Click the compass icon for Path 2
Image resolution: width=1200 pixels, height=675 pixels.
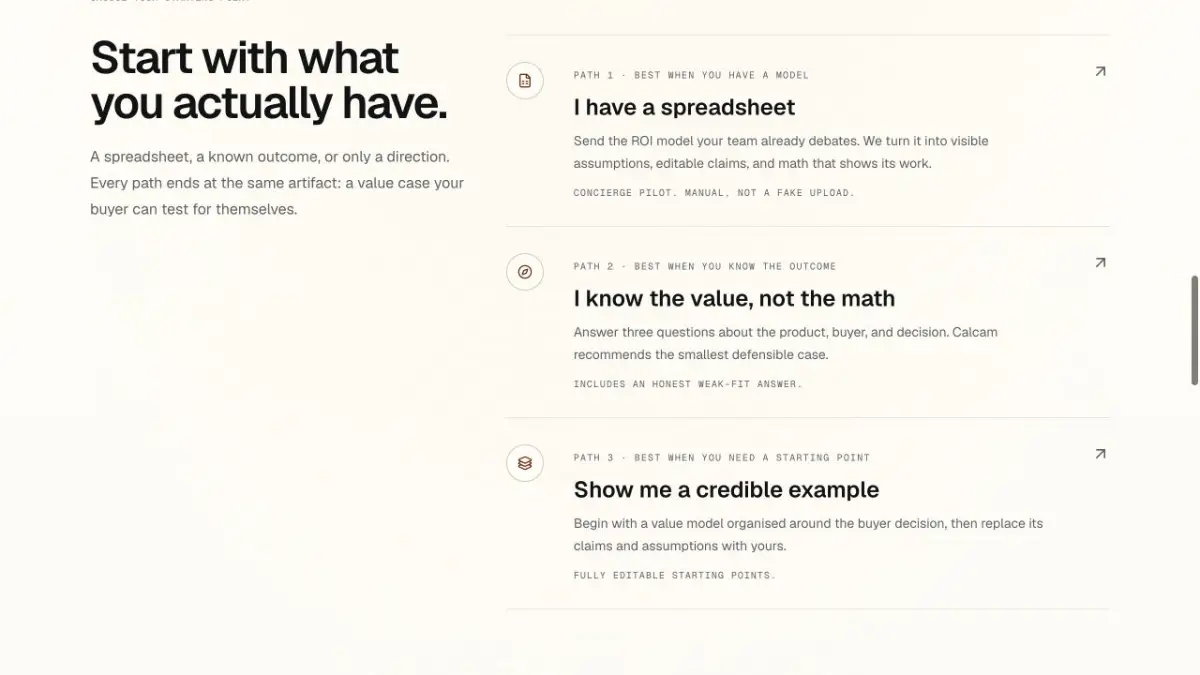click(525, 271)
